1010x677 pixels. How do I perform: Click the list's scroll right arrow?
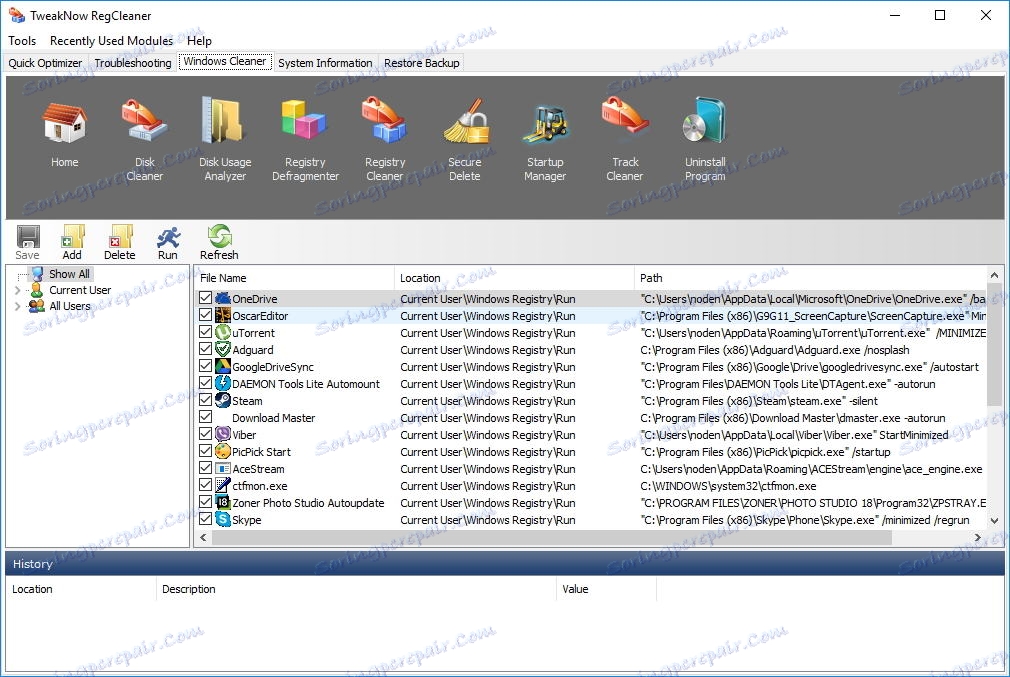(x=977, y=537)
